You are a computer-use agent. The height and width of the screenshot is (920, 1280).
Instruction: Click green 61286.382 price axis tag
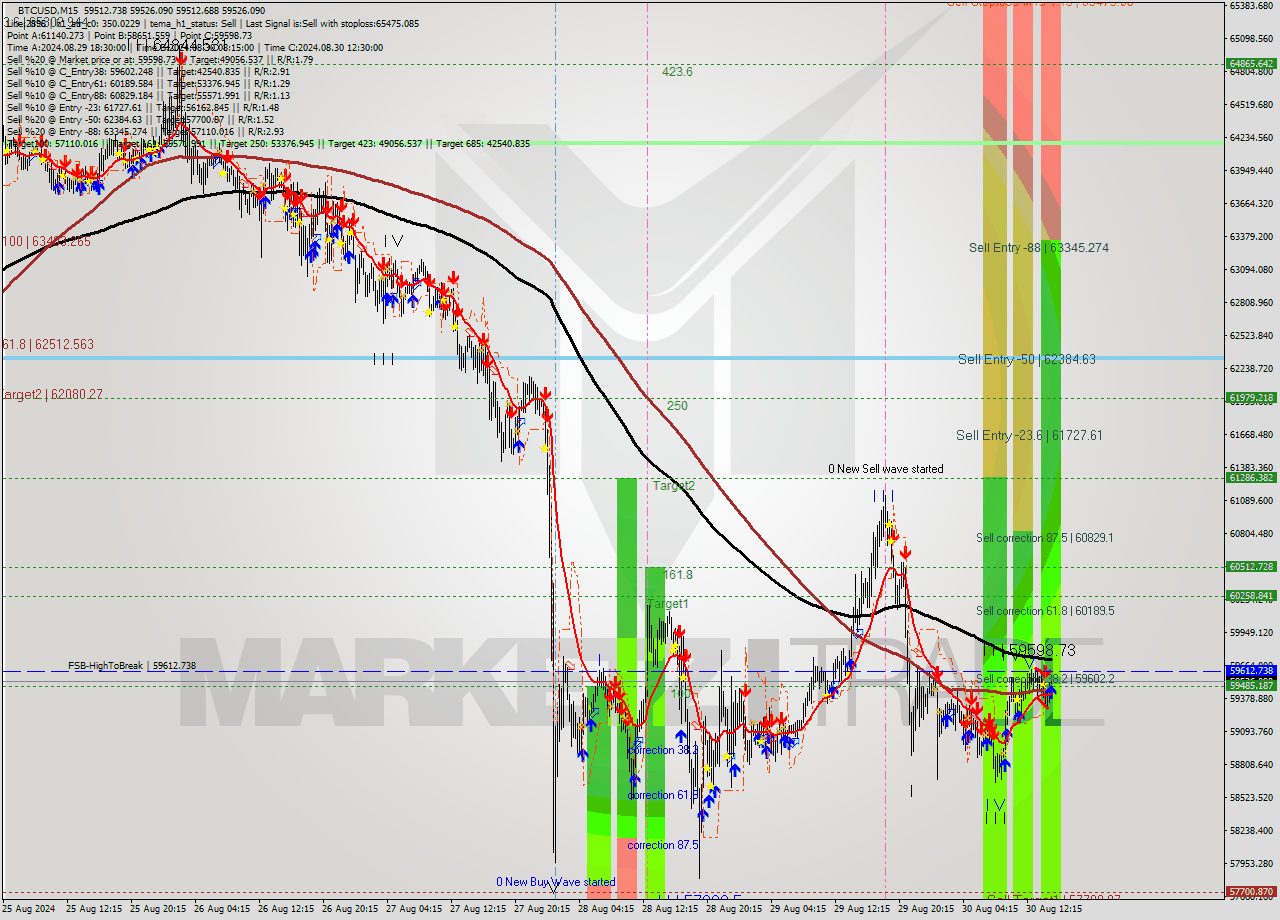[x=1251, y=477]
